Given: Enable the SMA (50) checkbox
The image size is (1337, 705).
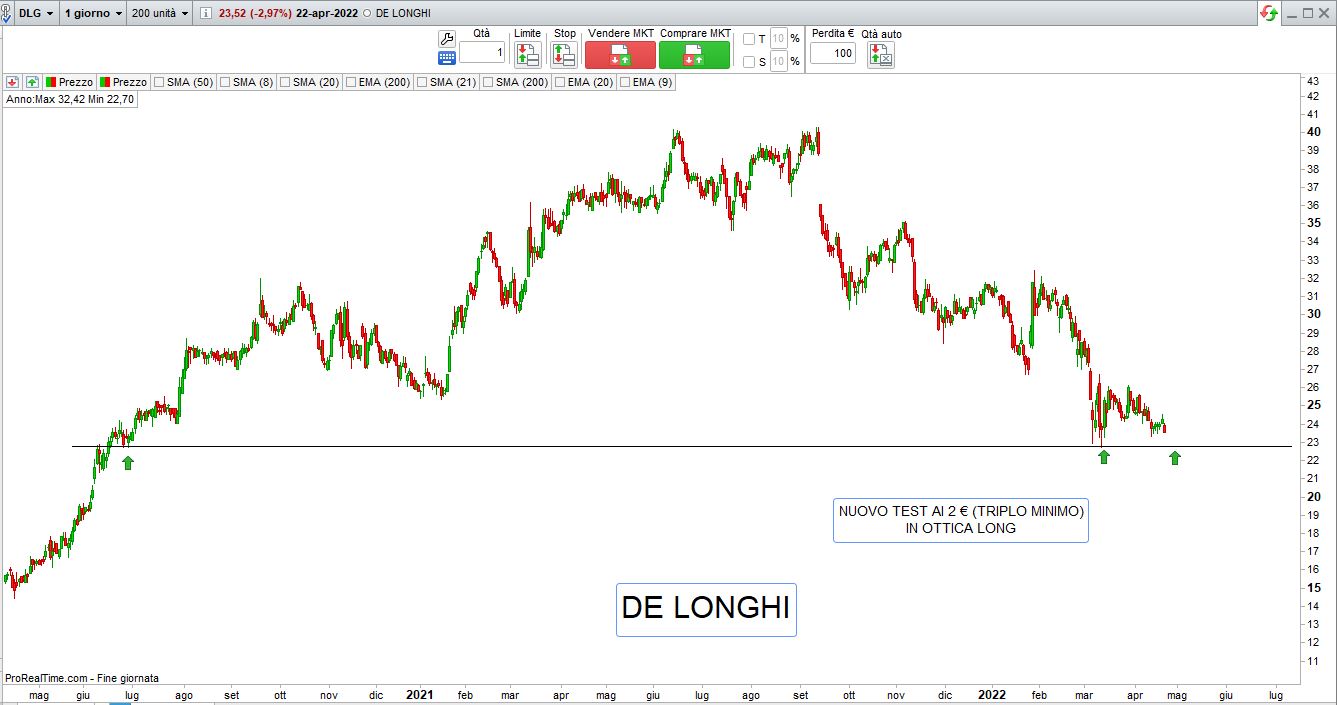Looking at the screenshot, I should [x=159, y=82].
